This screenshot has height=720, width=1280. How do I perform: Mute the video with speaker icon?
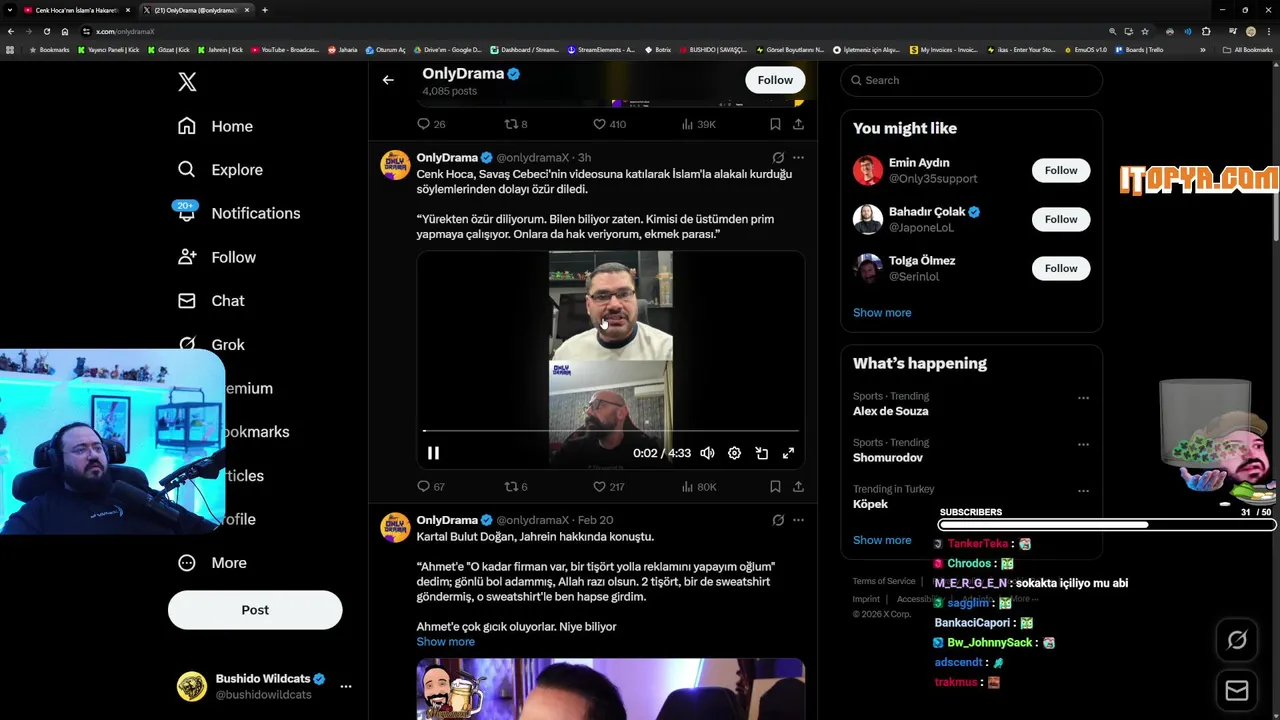707,453
